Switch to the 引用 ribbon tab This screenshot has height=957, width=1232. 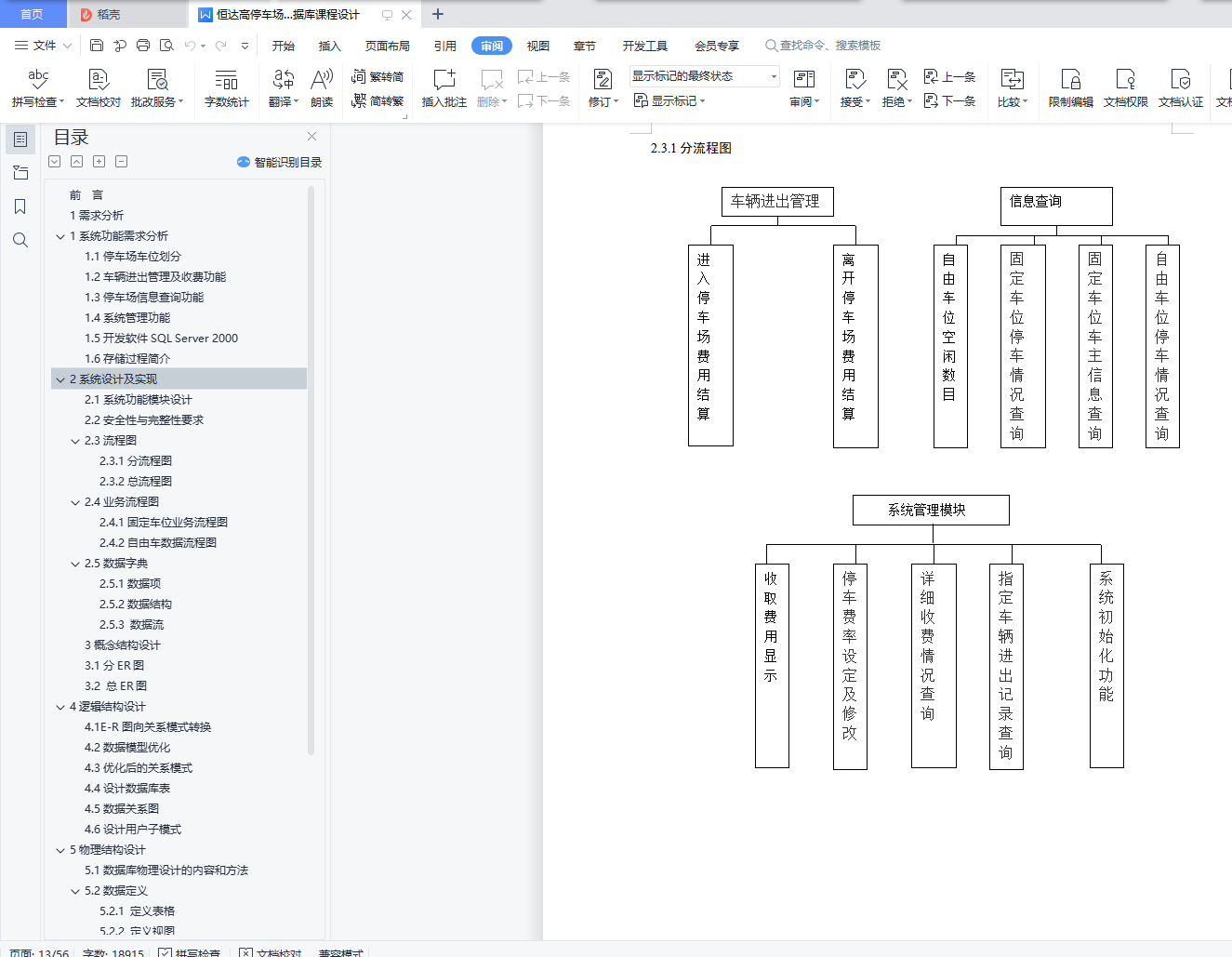tap(445, 46)
